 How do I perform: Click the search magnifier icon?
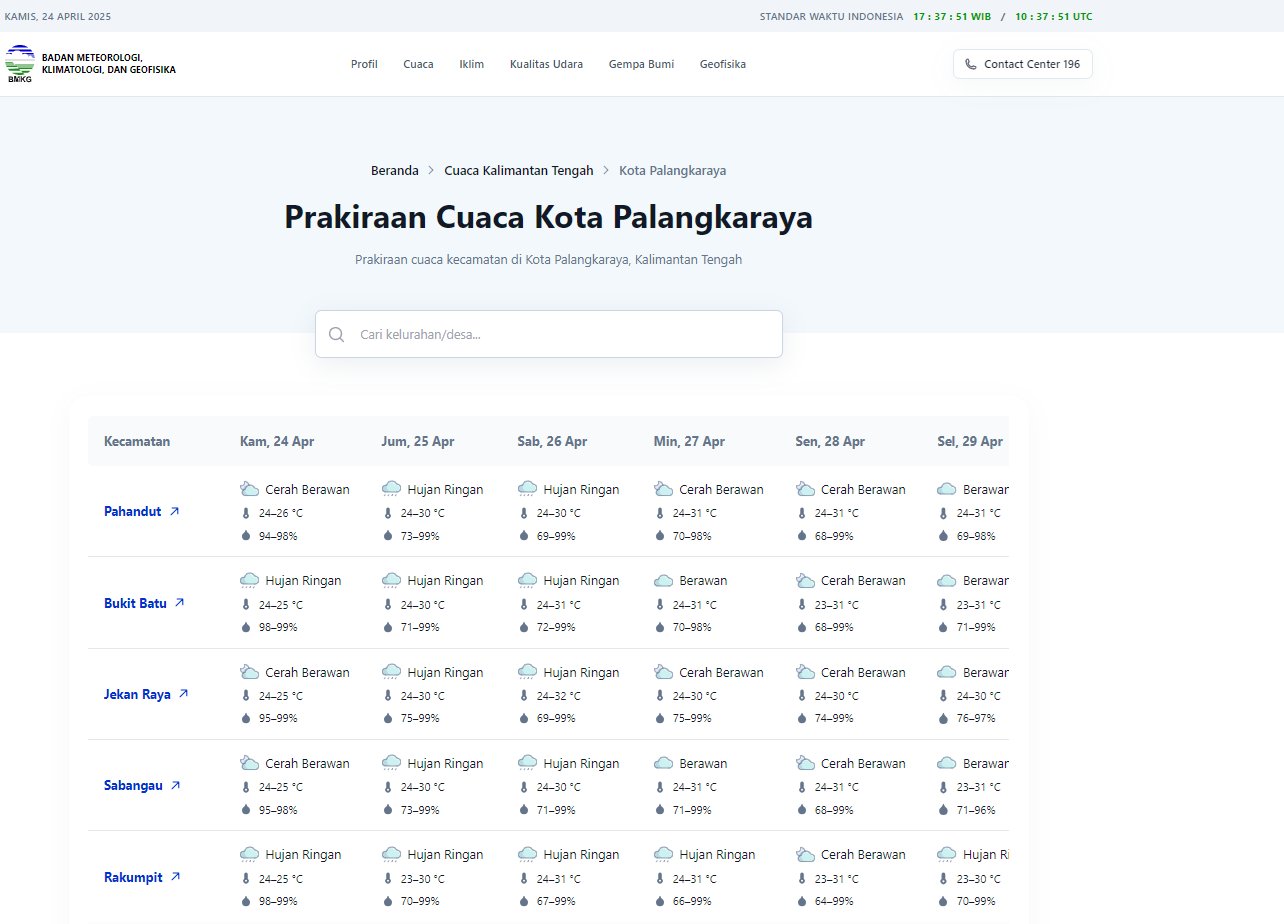coord(337,334)
